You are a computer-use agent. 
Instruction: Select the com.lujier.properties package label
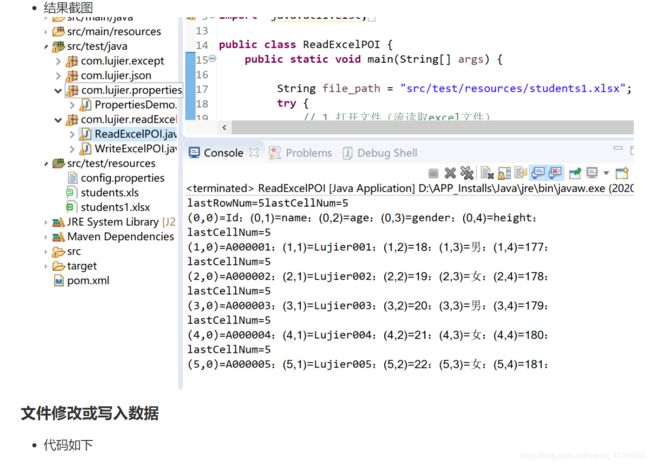(131, 90)
